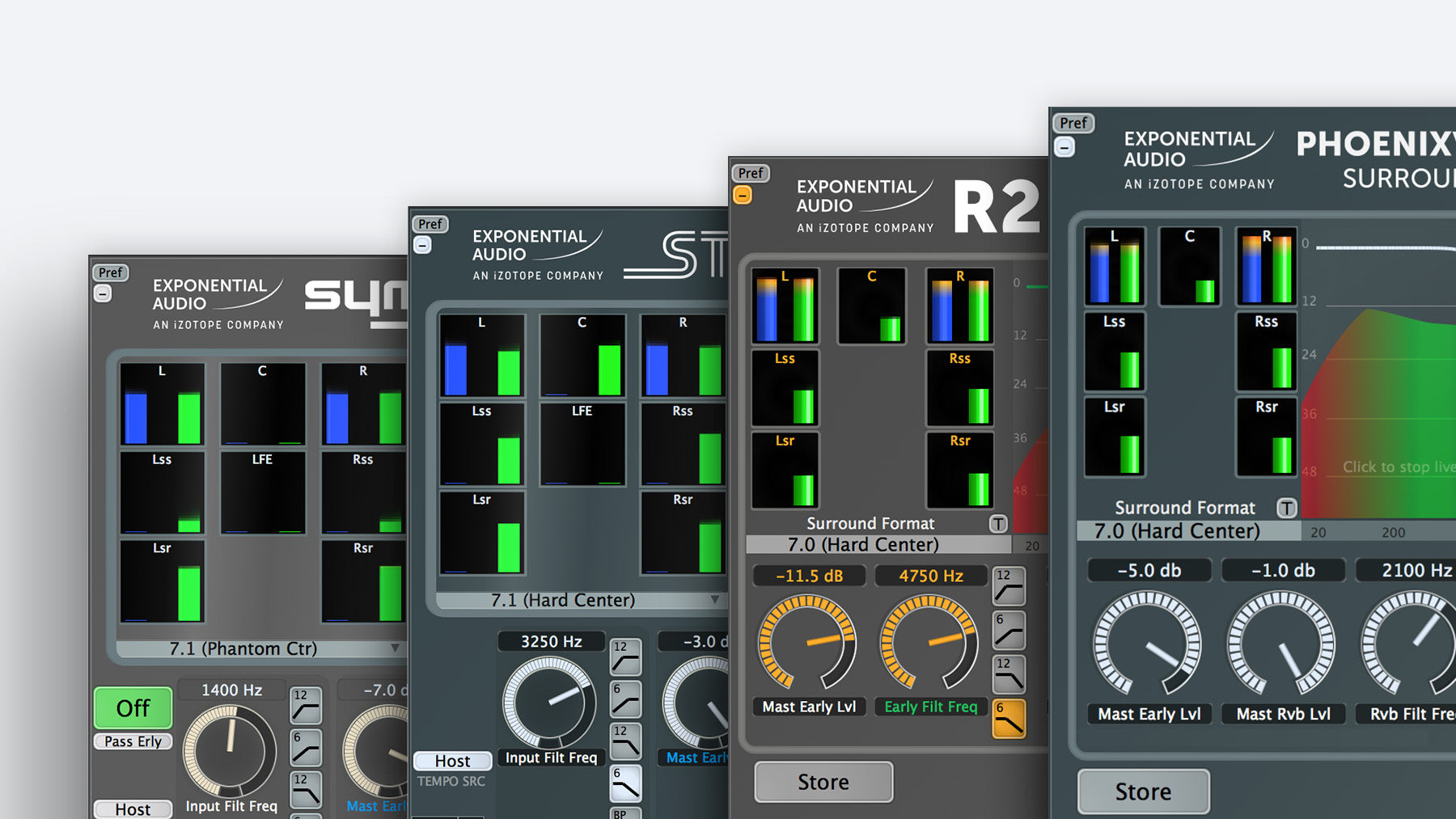The height and width of the screenshot is (819, 1456).
Task: Click the Store button in Phoenixverb window
Action: click(1144, 792)
